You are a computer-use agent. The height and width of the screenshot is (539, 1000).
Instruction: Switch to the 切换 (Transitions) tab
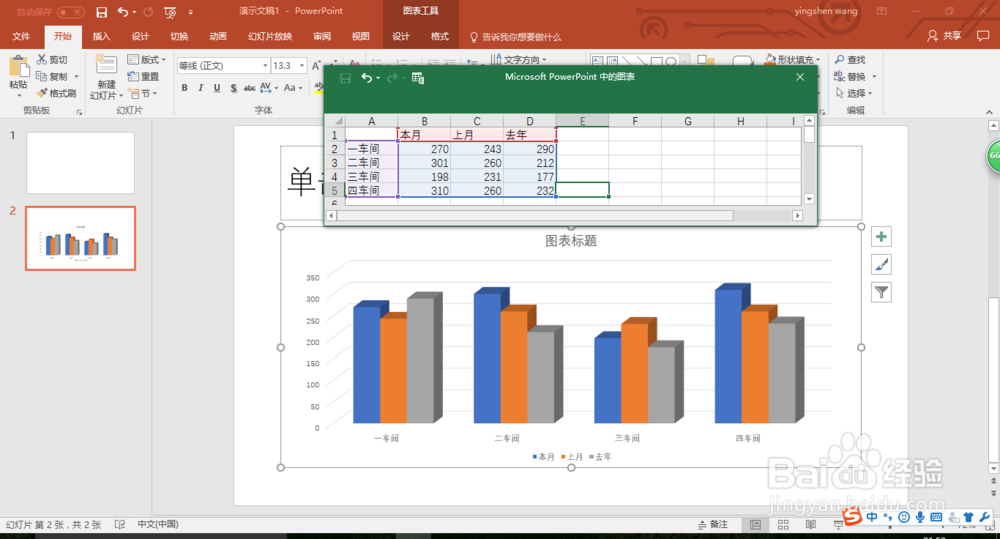point(179,36)
